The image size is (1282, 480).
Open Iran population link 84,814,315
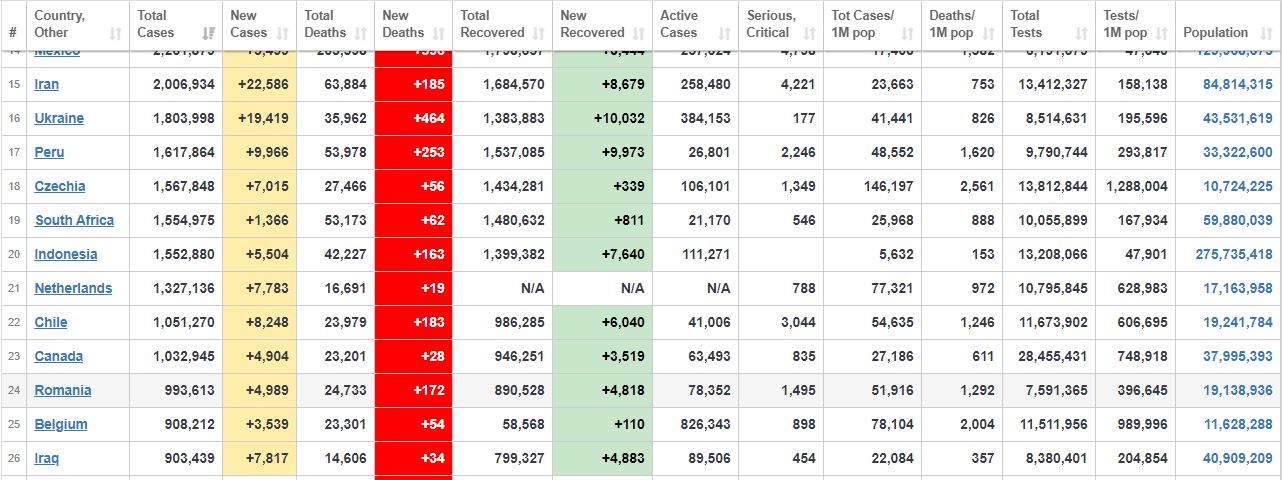pos(1238,84)
